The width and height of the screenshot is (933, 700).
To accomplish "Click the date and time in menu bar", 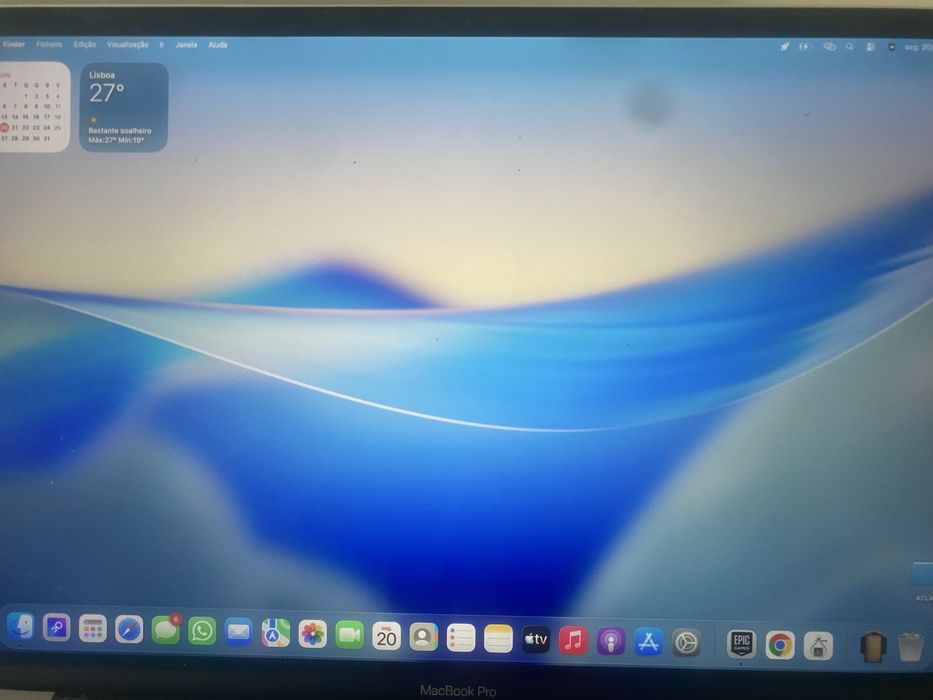I will [919, 47].
